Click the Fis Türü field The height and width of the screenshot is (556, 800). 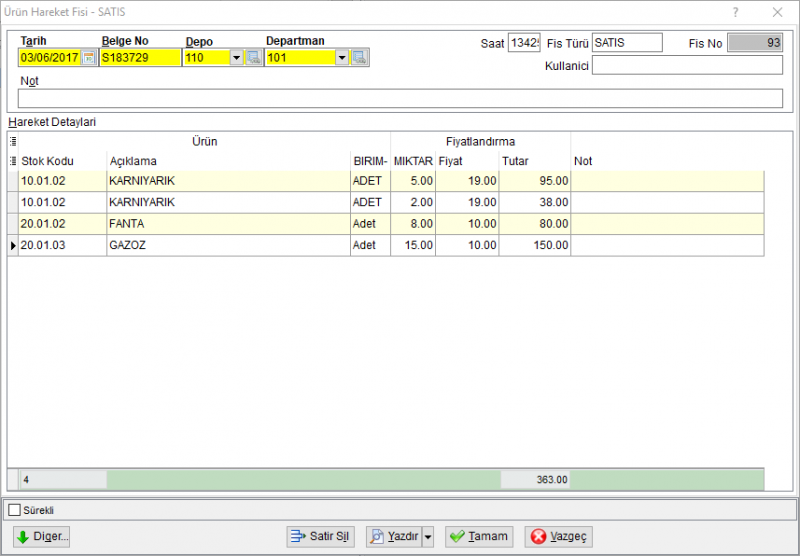627,43
